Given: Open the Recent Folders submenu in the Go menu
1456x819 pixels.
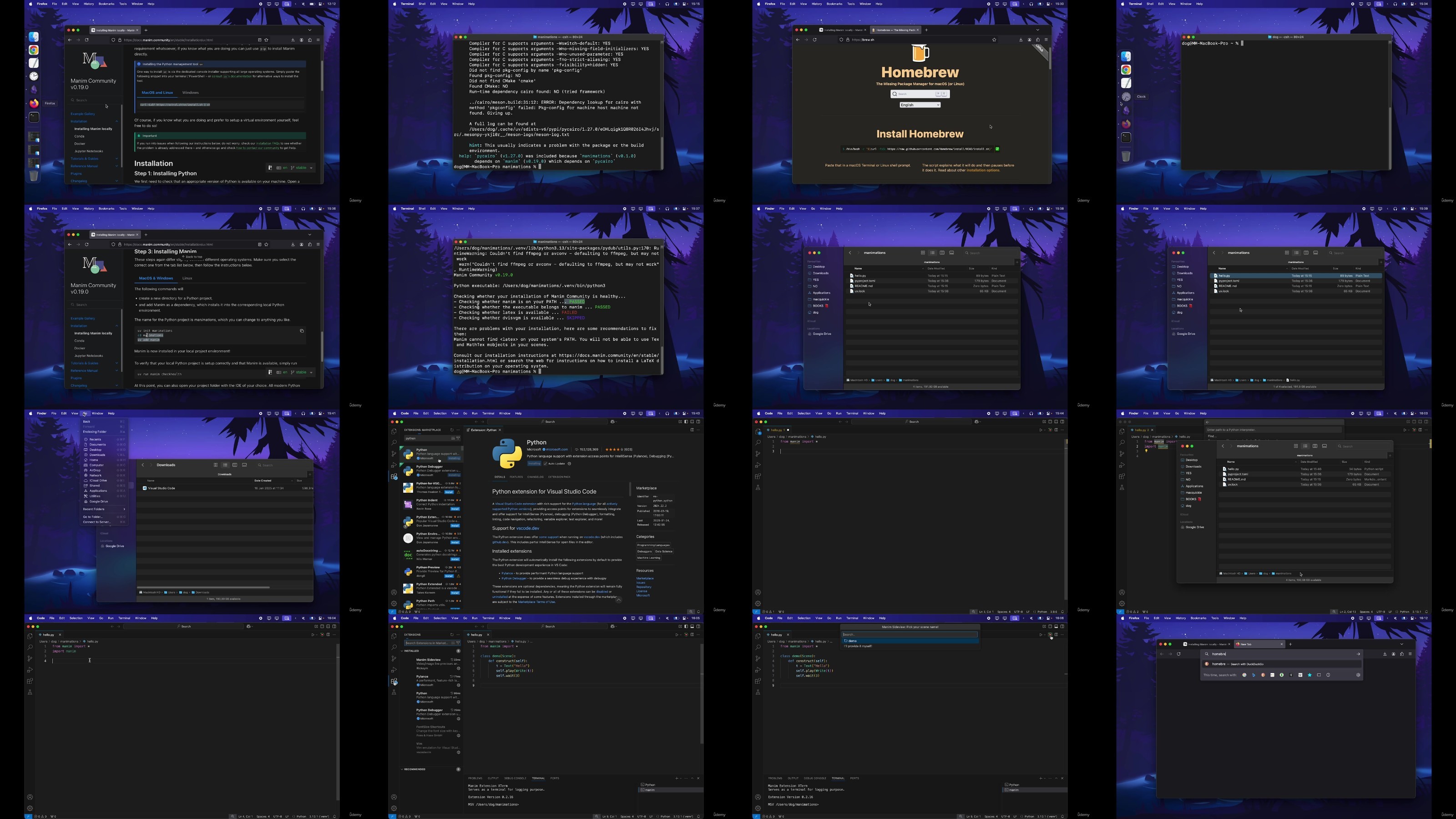Looking at the screenshot, I should 104,509.
